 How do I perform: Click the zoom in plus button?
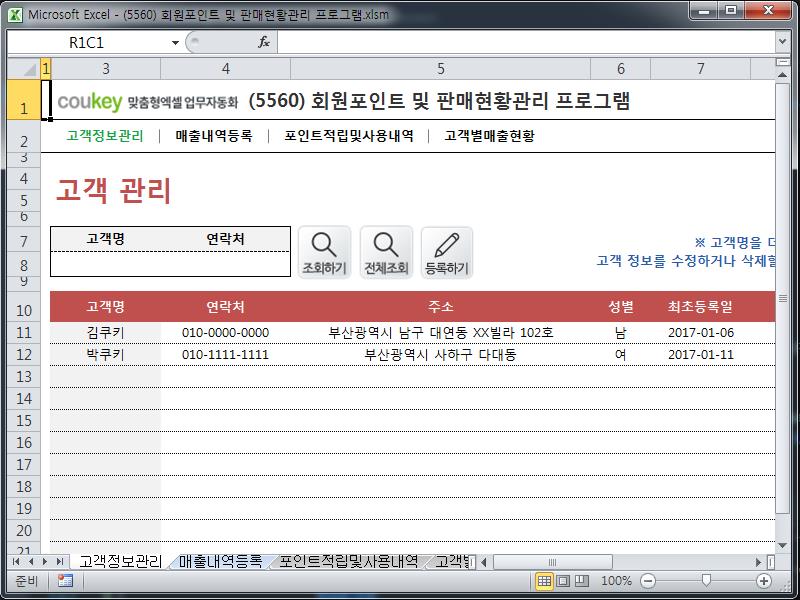764,581
